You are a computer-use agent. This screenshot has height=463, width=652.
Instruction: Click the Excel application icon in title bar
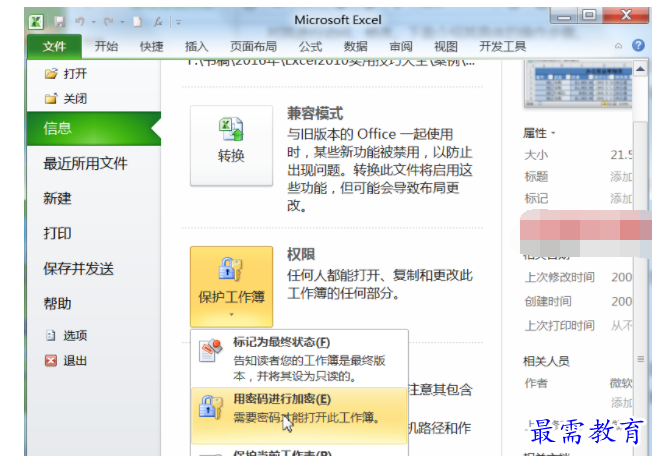(36, 22)
